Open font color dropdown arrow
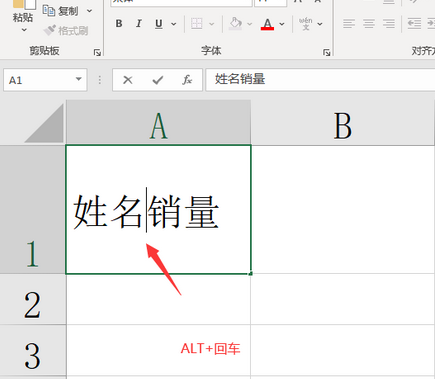Screen dimensions: 435x379 click(282, 24)
